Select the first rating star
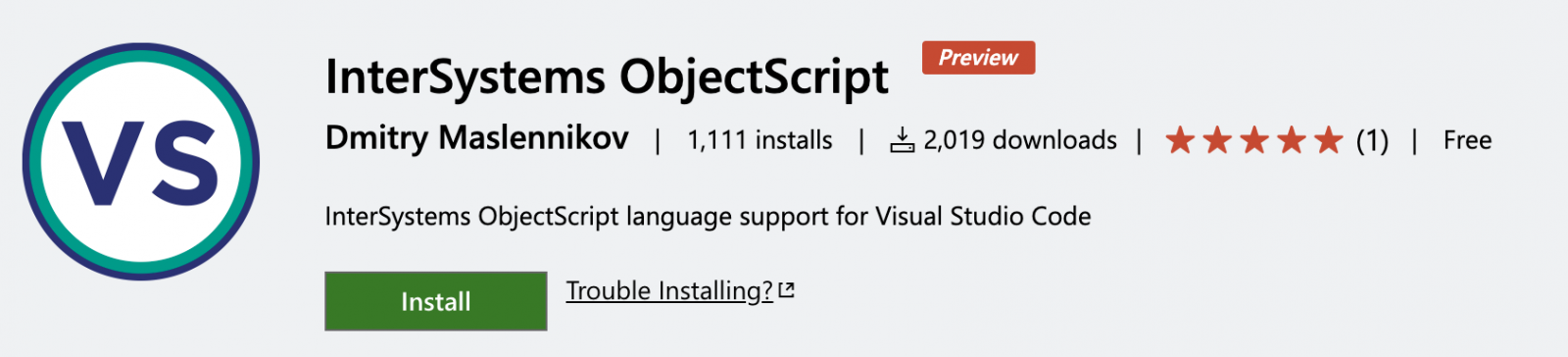The width and height of the screenshot is (1568, 357). click(1180, 140)
